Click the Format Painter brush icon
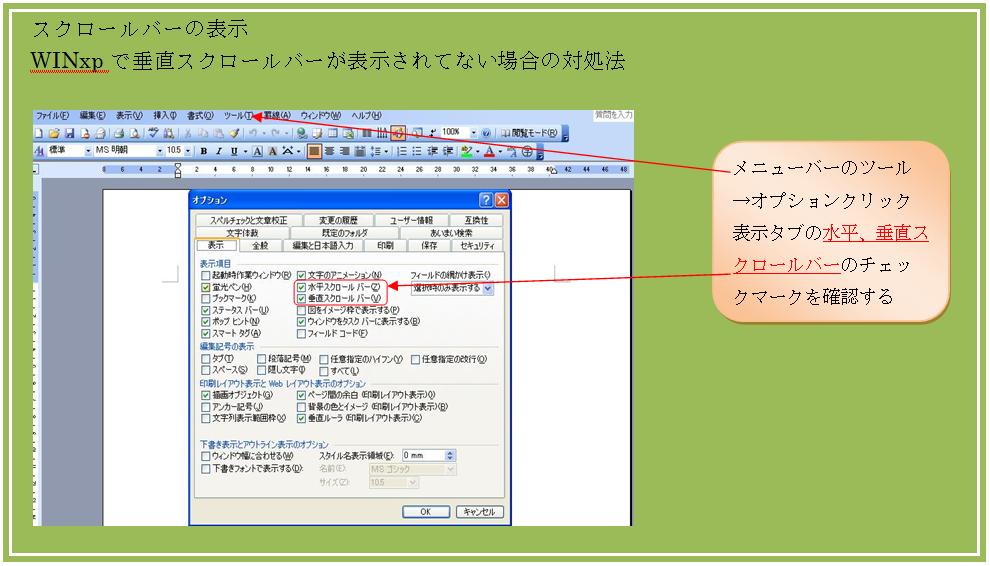Viewport: 990px width, 566px height. tap(234, 133)
